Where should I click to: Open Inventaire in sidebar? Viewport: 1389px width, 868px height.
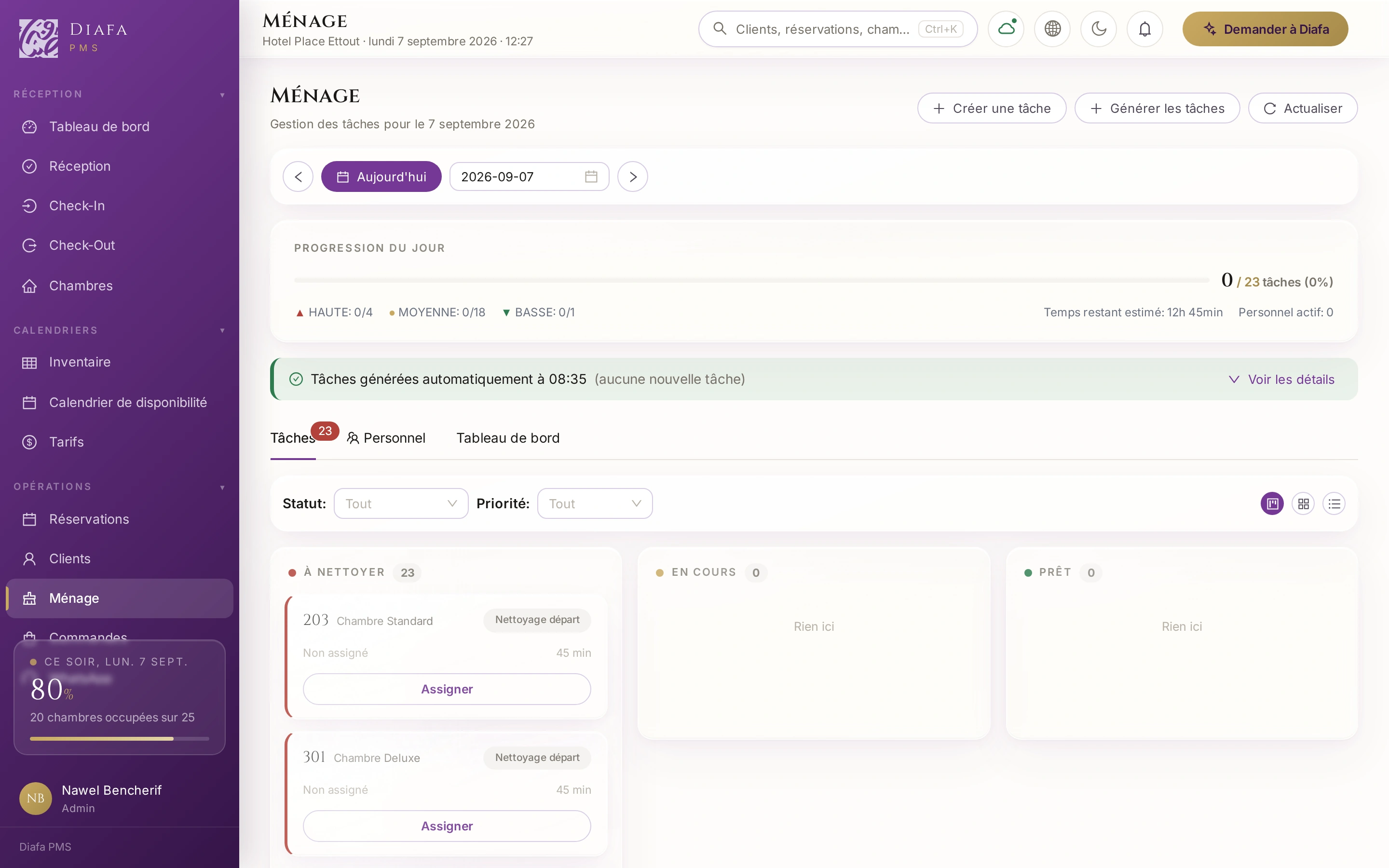click(120, 362)
